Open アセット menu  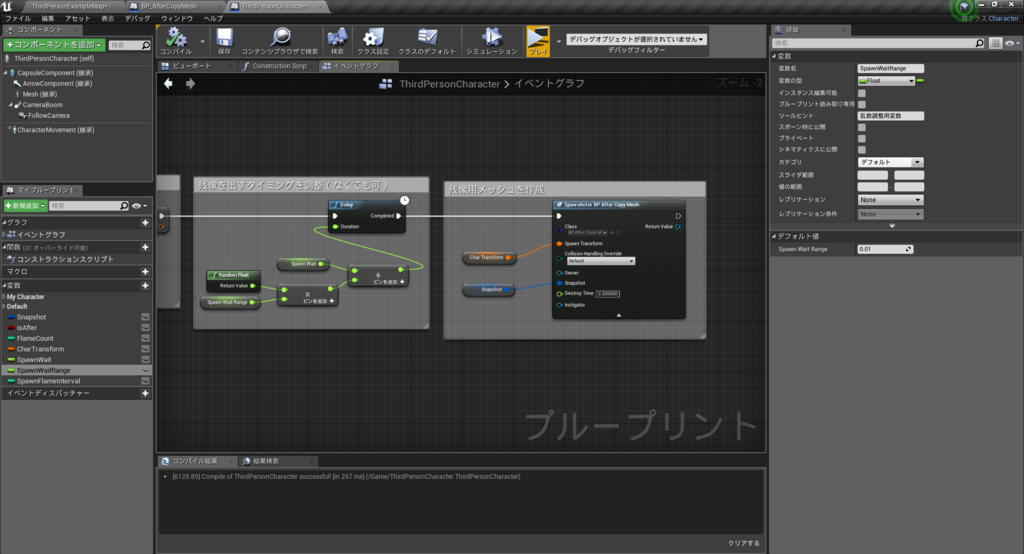point(77,18)
